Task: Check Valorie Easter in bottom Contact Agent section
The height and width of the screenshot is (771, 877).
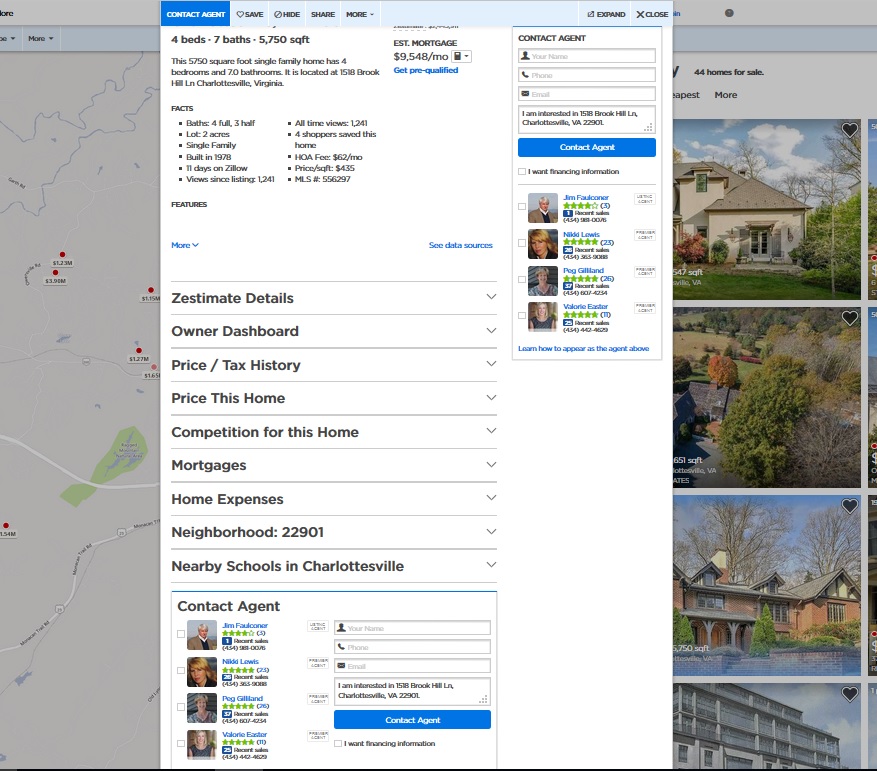Action: pyautogui.click(x=181, y=744)
